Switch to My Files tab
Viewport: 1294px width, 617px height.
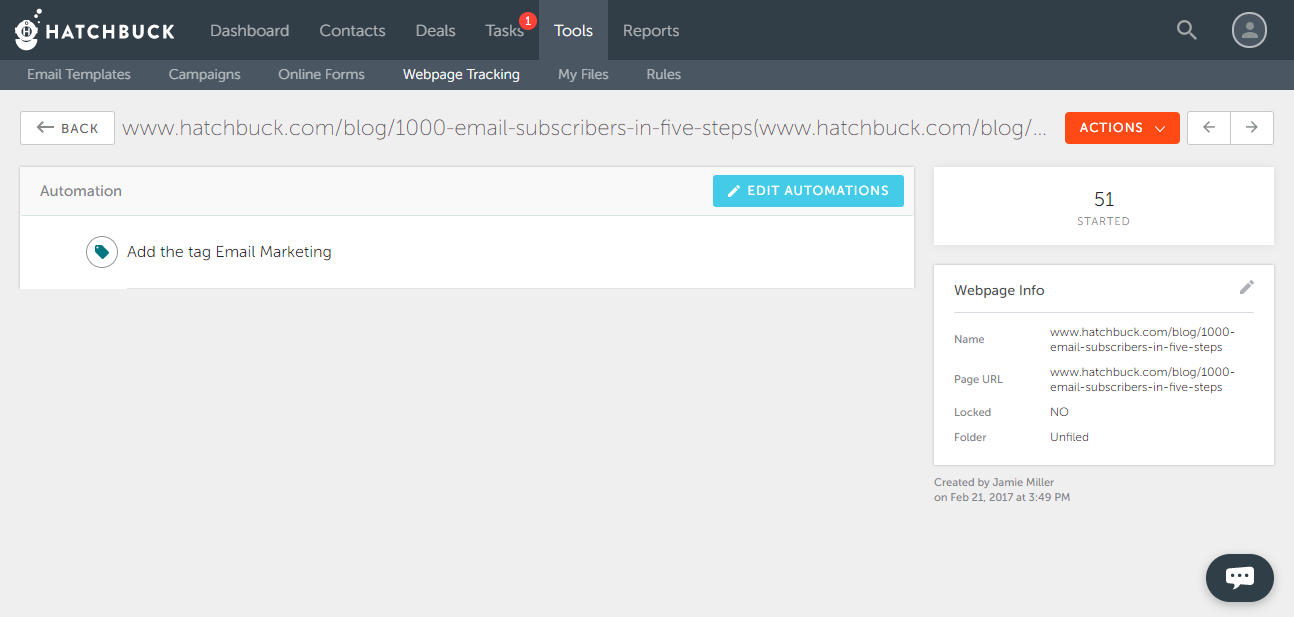tap(583, 74)
